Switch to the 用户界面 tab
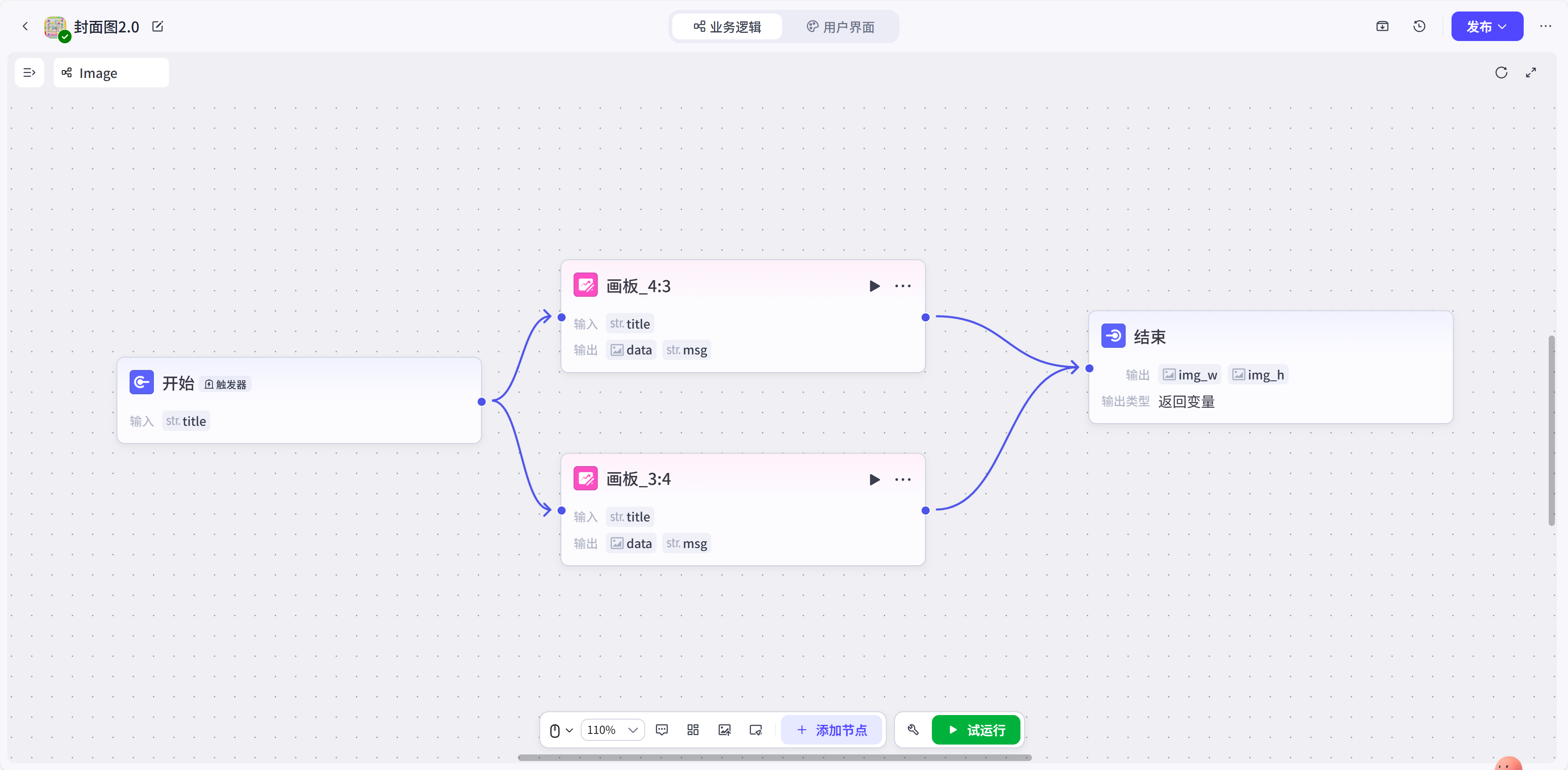 coord(840,27)
